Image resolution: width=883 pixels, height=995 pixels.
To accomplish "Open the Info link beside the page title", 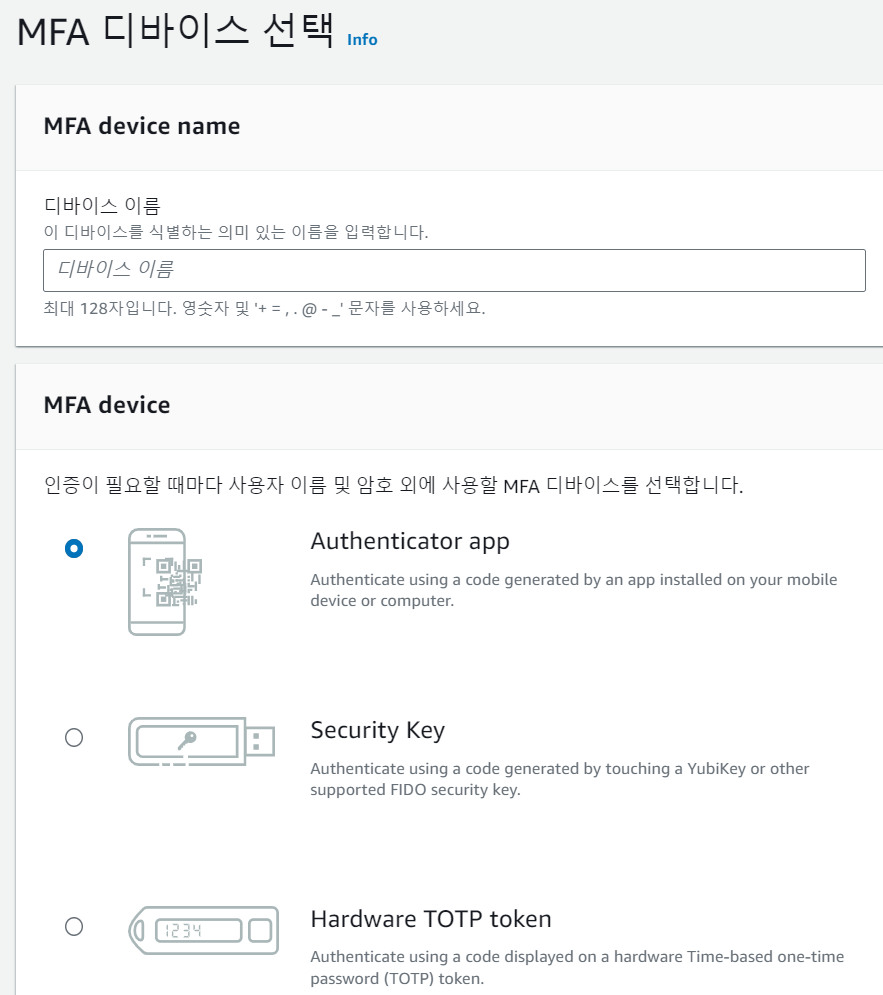I will (x=362, y=39).
